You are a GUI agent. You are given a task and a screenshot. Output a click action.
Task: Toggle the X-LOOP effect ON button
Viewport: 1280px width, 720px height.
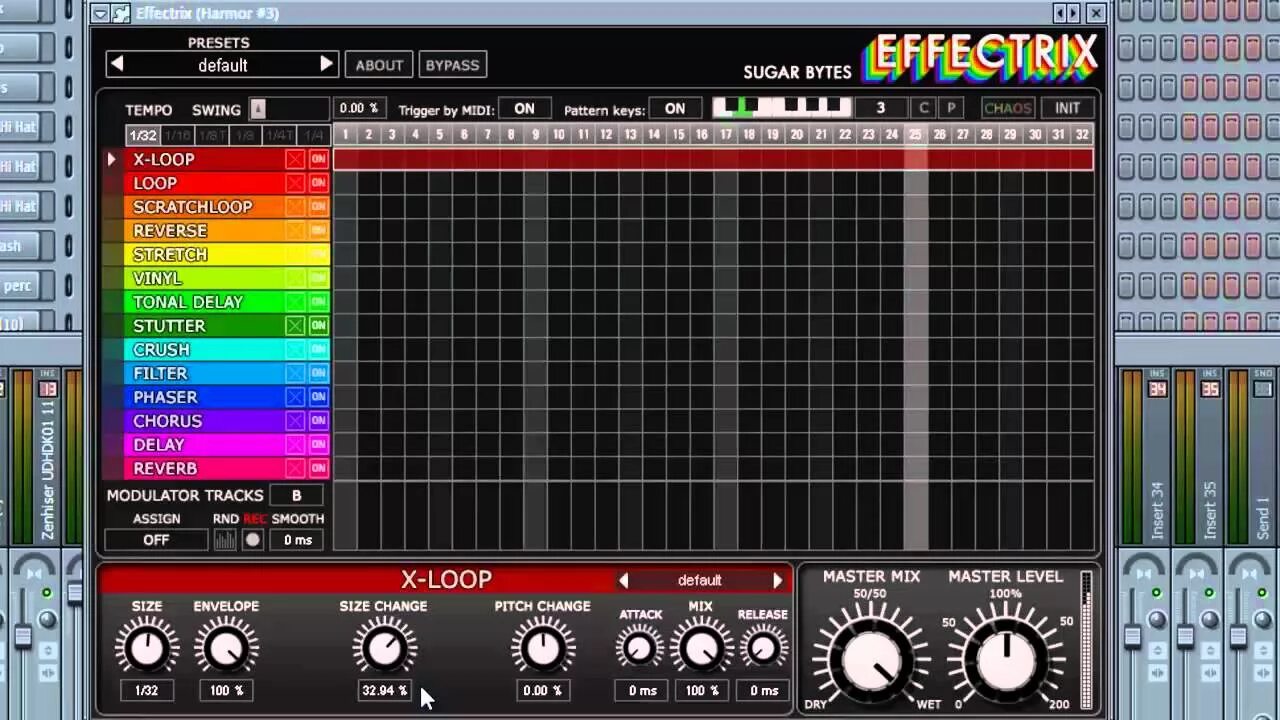click(318, 159)
